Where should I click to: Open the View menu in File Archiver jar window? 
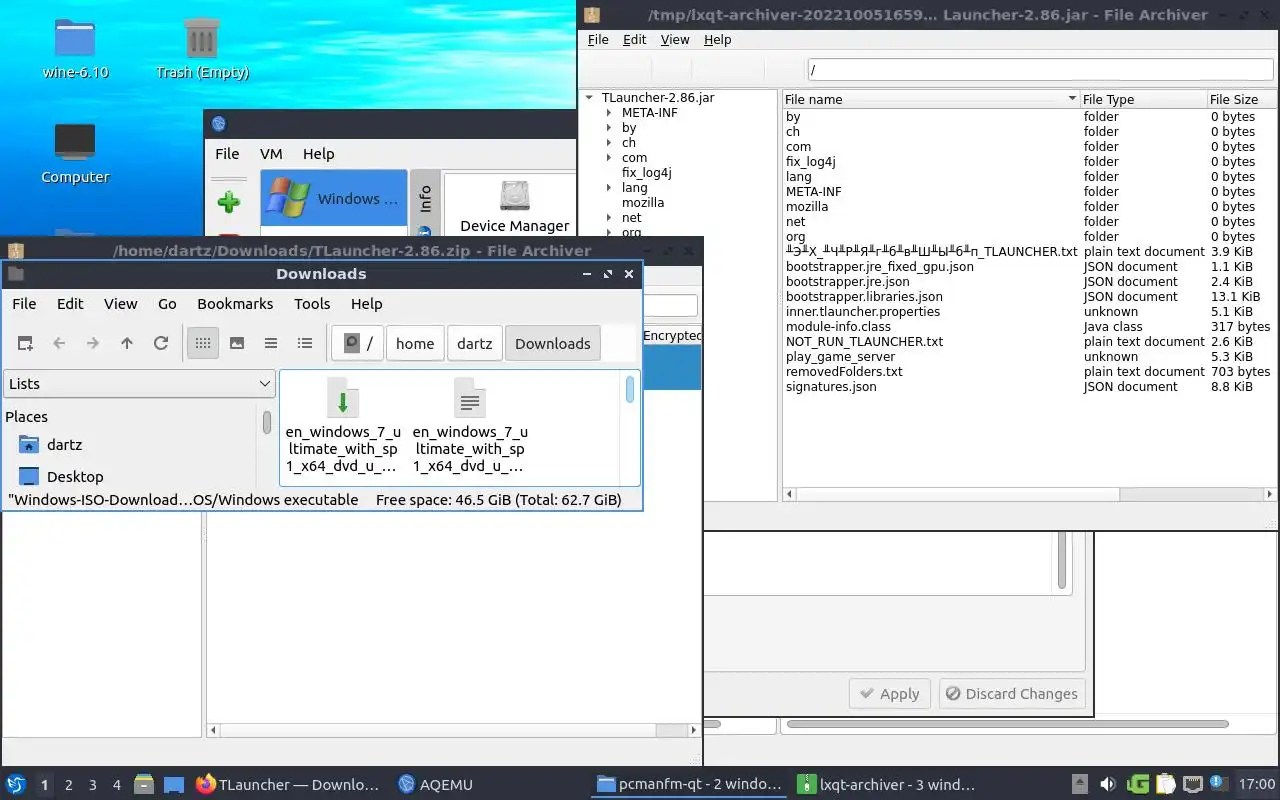675,40
